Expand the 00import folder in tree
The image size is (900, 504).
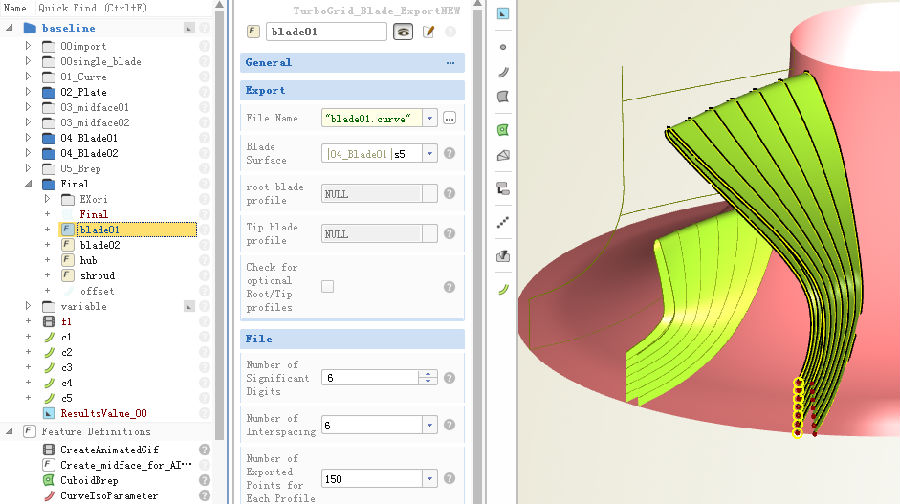coord(28,46)
